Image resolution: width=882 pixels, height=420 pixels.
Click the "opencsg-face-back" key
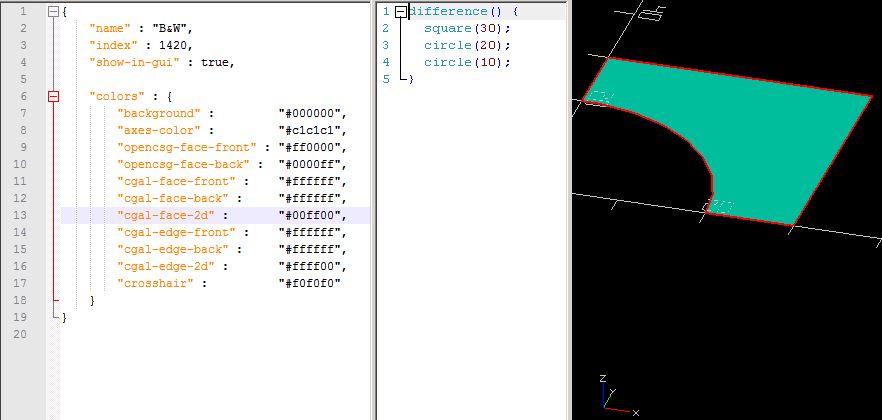(183, 164)
